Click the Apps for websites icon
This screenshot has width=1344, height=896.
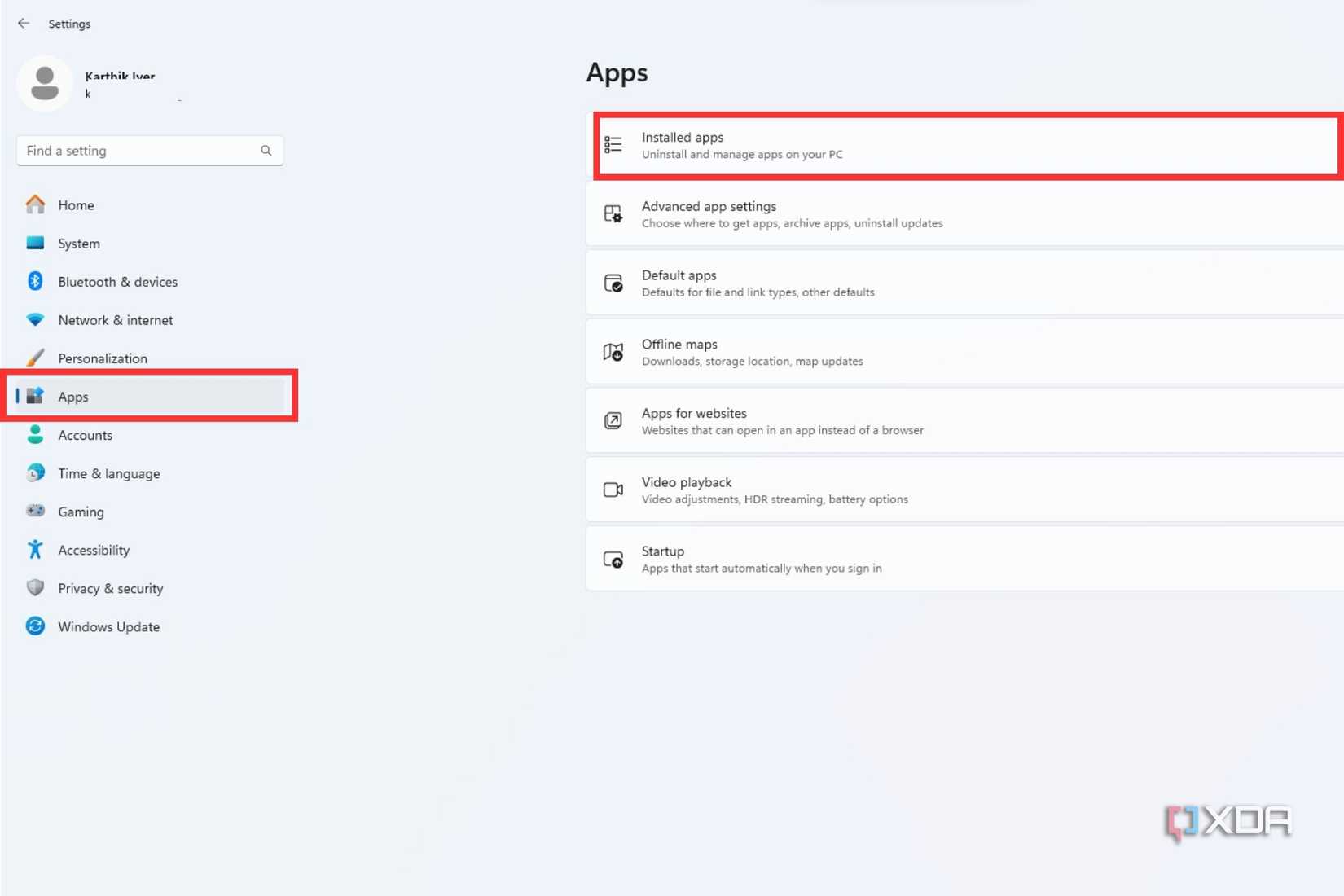[x=613, y=421]
